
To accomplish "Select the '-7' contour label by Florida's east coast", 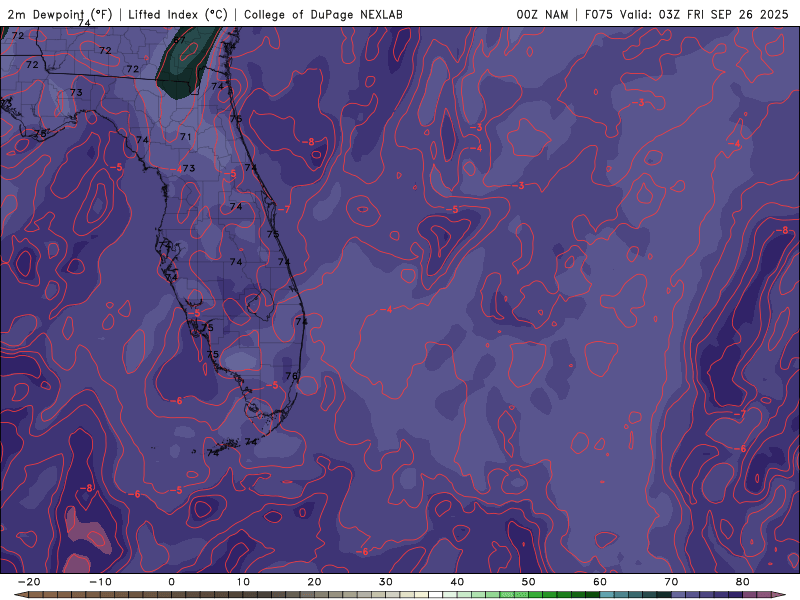I will (x=285, y=209).
